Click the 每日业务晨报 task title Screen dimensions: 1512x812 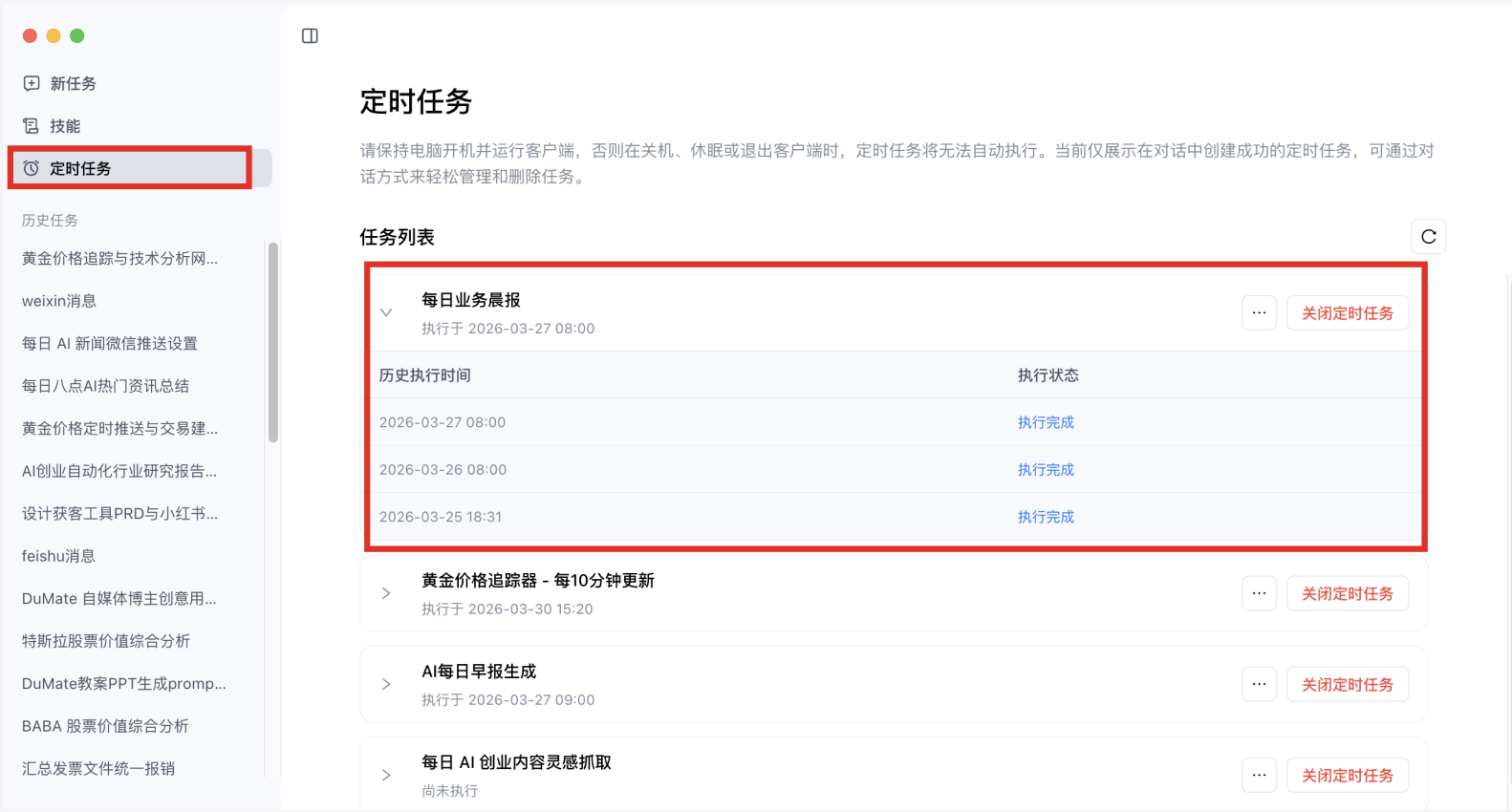[x=471, y=300]
